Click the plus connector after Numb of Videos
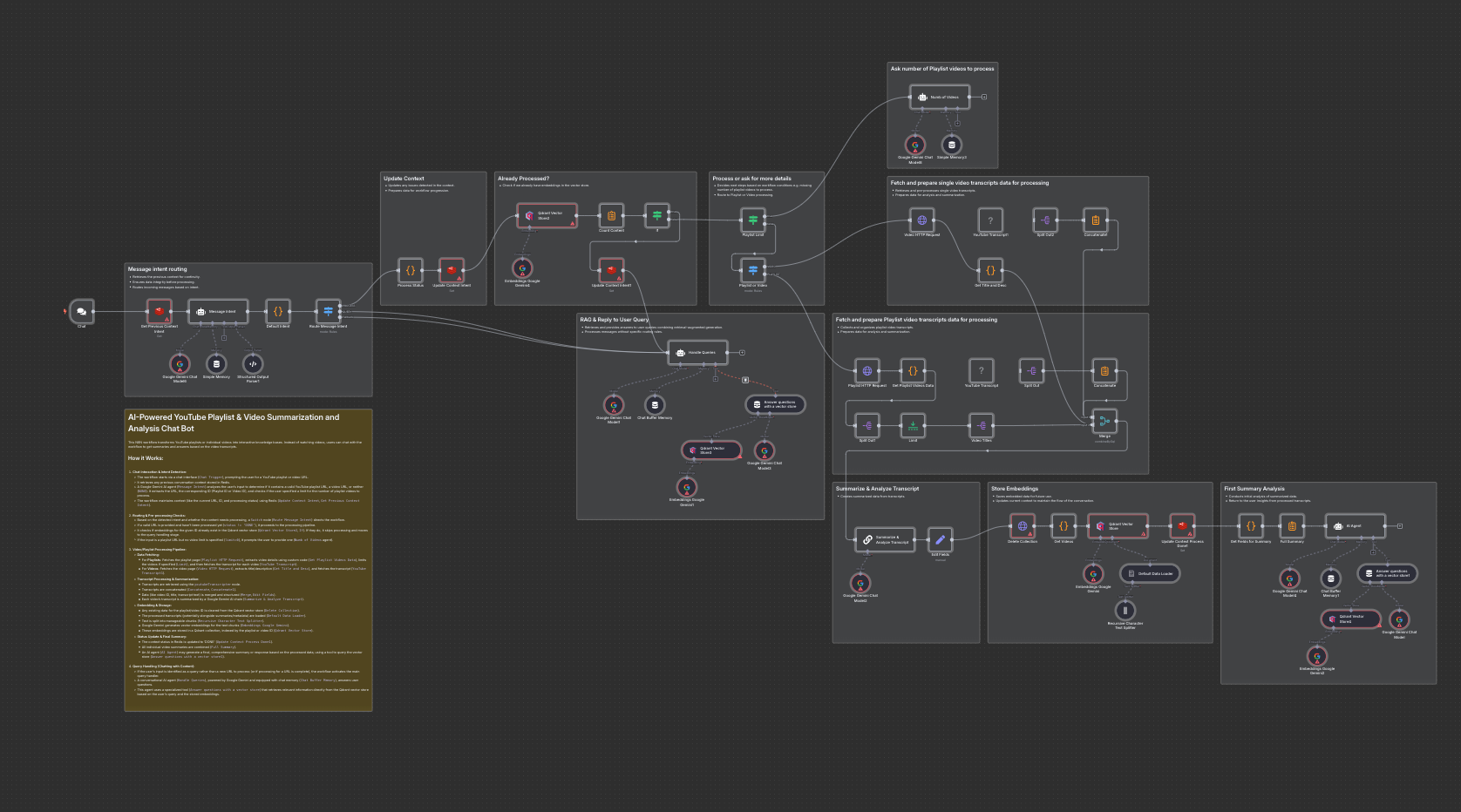Image resolution: width=1461 pixels, height=812 pixels. (984, 97)
